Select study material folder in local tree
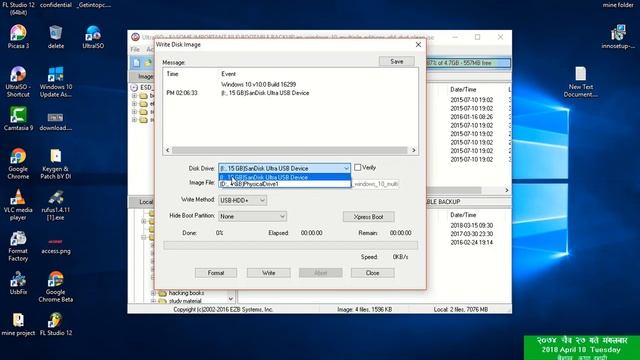The width and height of the screenshot is (640, 360). pyautogui.click(x=185, y=301)
